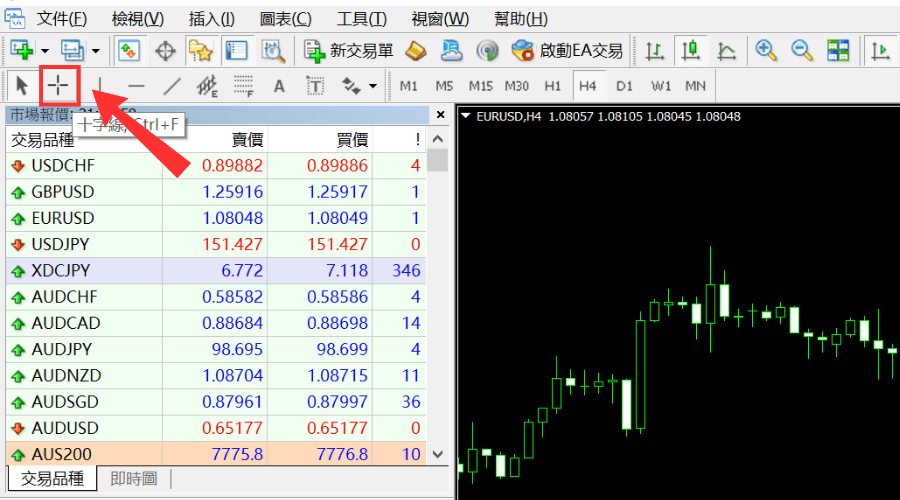
Task: Select the text tool labeled A
Action: coord(279,86)
